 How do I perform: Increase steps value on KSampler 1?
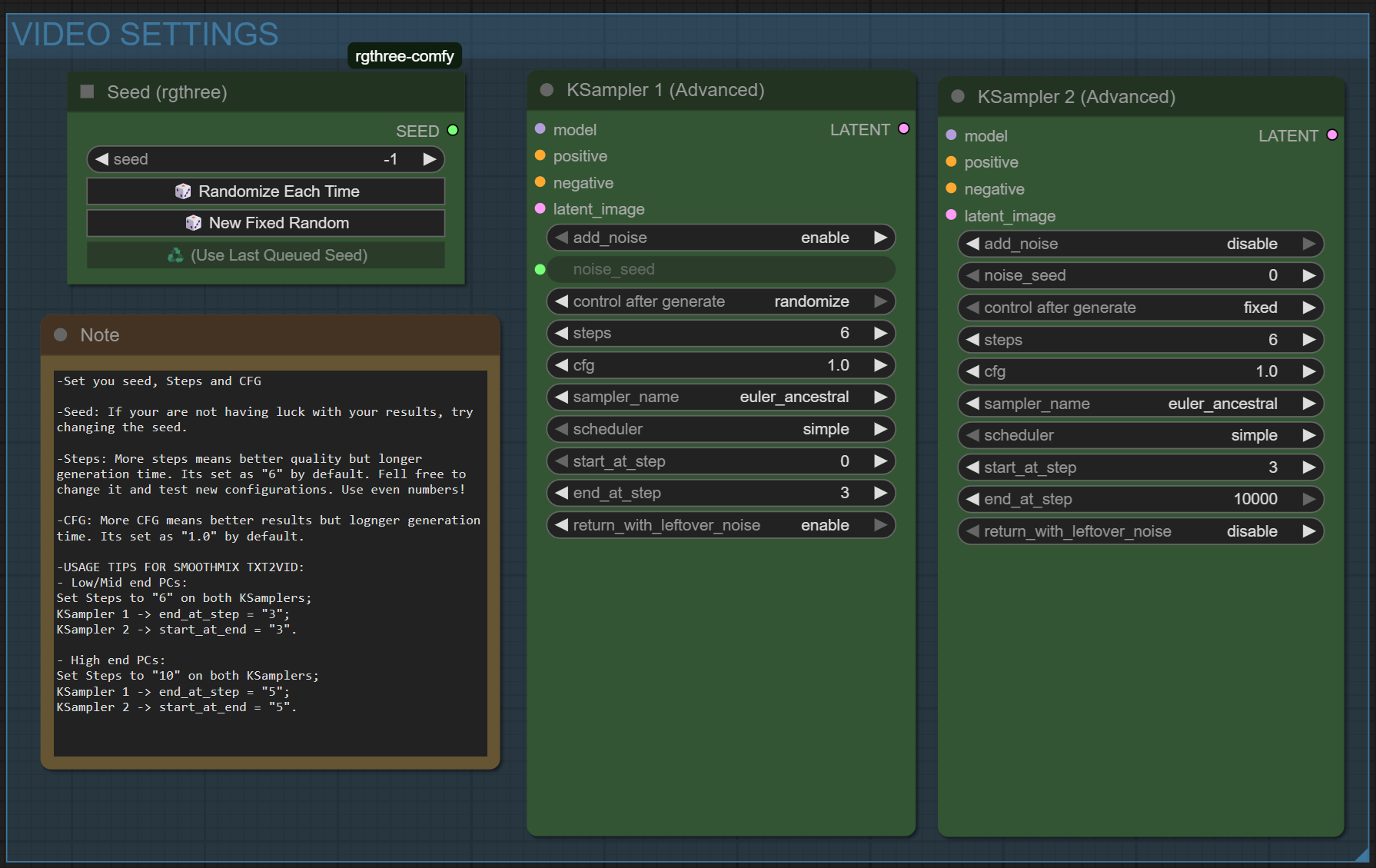(x=881, y=333)
